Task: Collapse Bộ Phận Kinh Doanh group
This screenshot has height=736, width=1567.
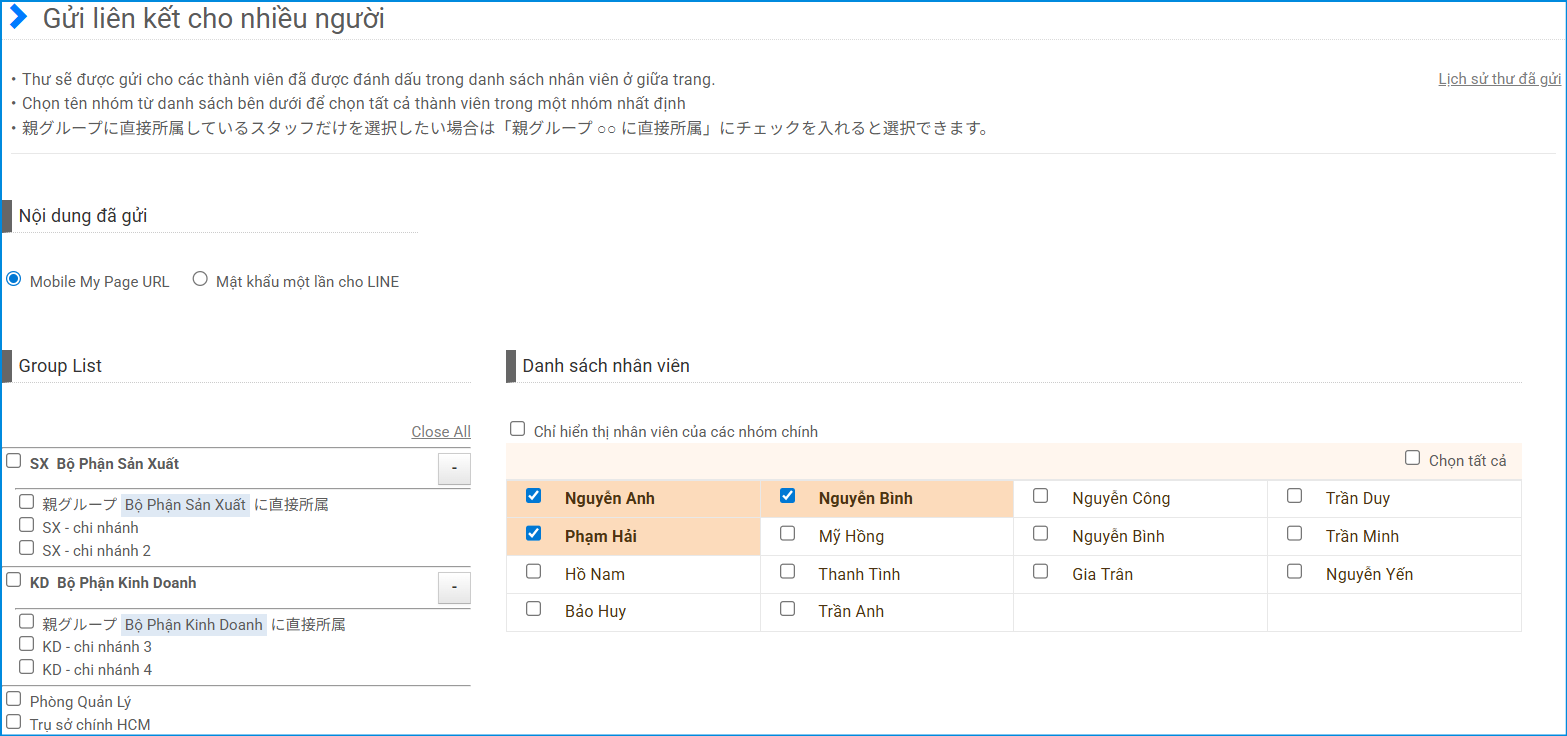Action: pos(454,588)
